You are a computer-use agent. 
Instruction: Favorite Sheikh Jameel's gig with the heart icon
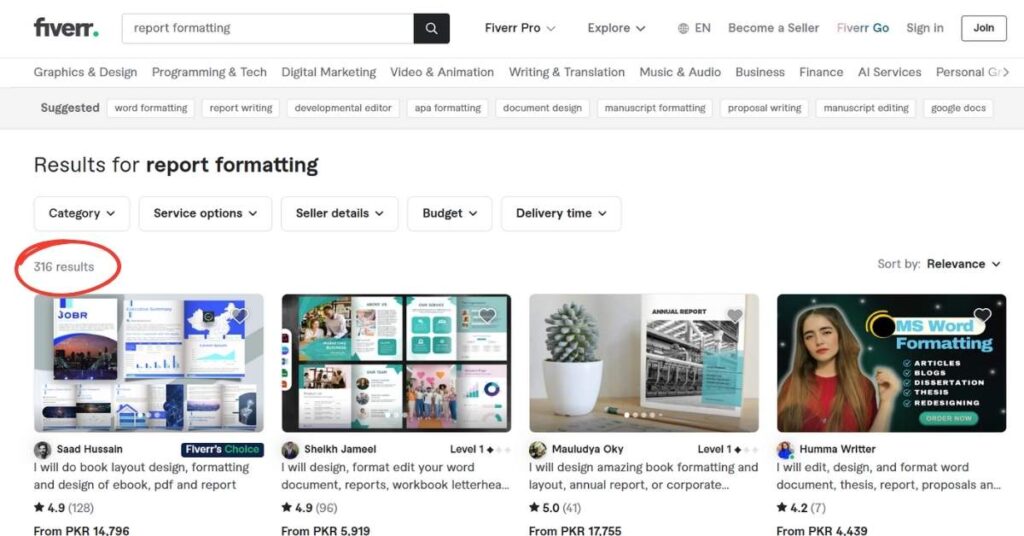coord(487,315)
